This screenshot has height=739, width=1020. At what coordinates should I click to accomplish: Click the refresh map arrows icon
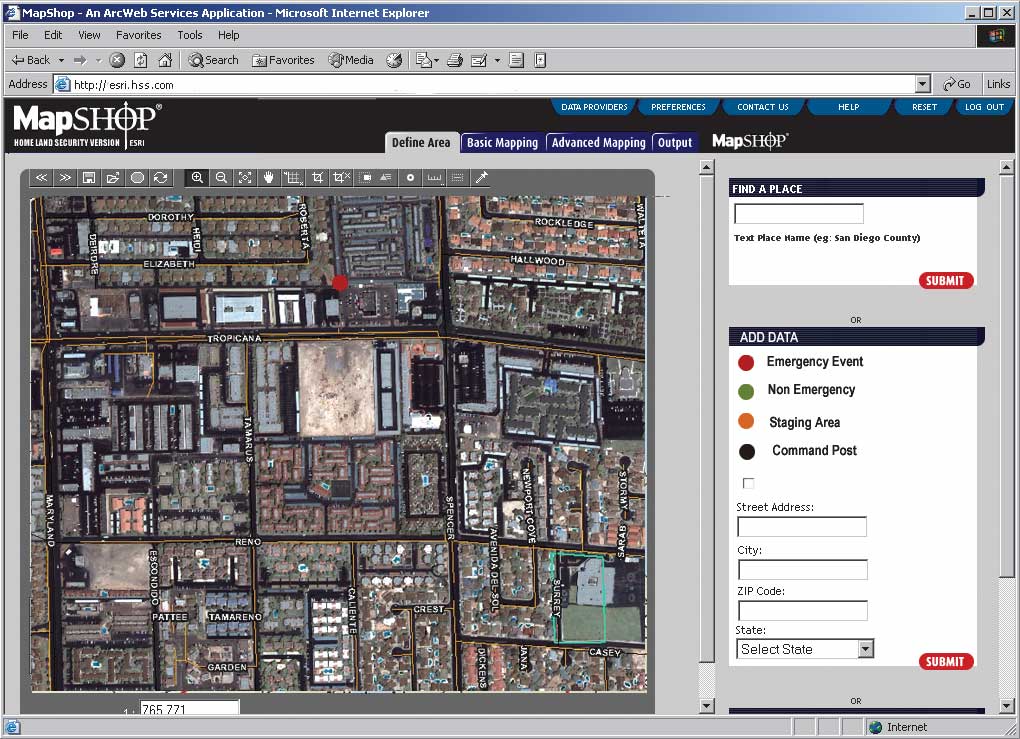[x=160, y=178]
